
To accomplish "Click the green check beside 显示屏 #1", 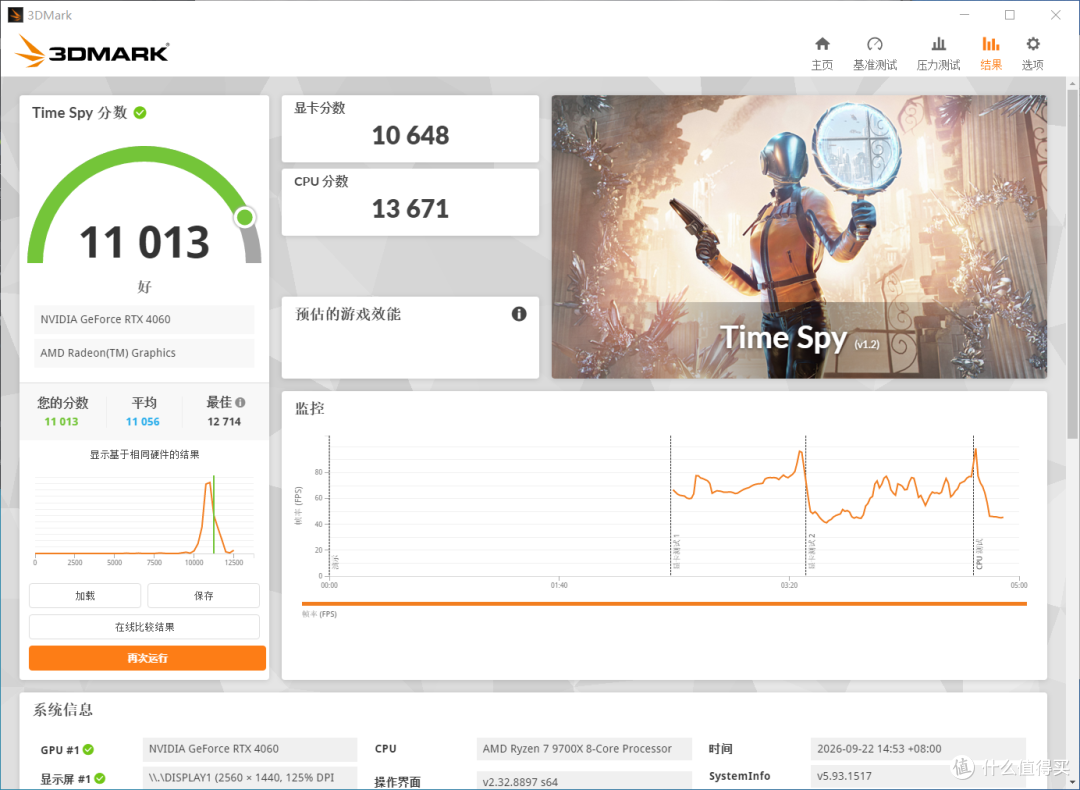I will (100, 778).
